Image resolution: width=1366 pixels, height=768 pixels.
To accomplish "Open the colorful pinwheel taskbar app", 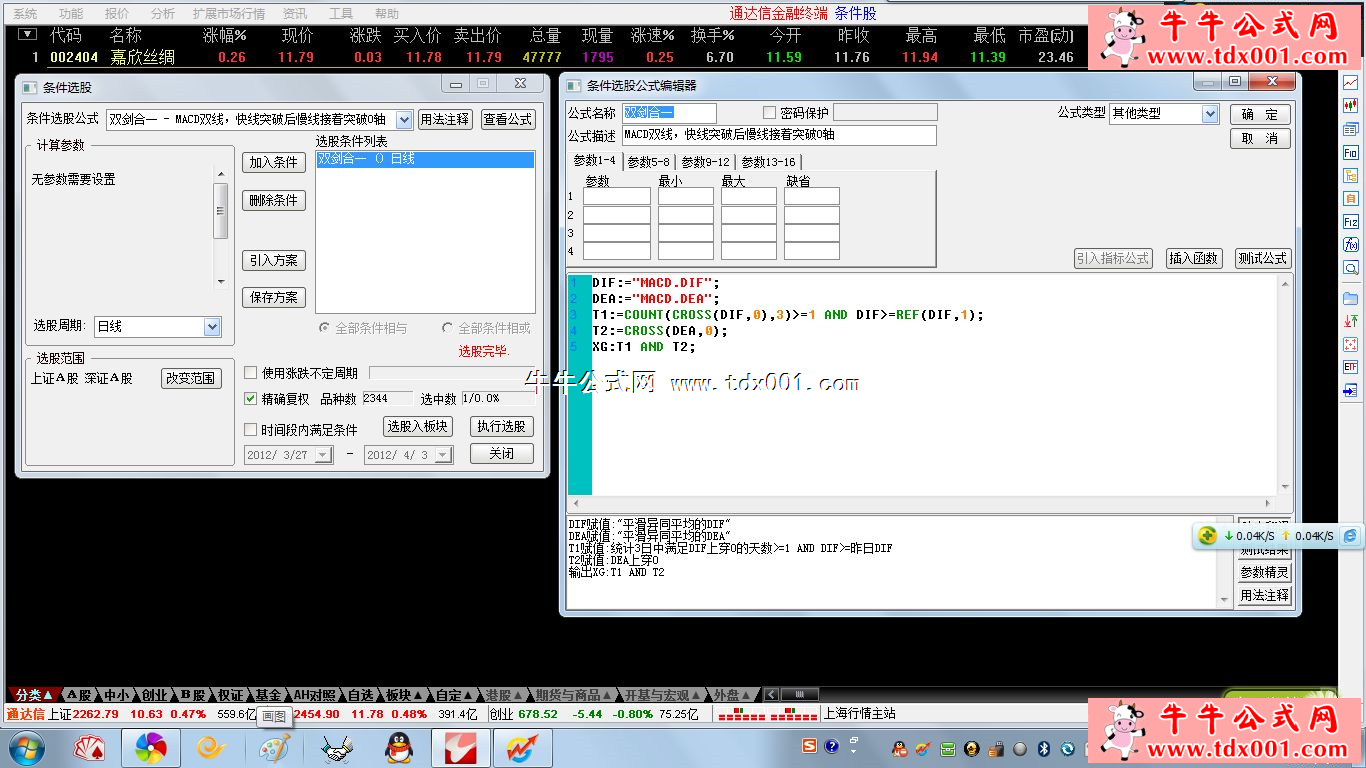I will [x=151, y=748].
